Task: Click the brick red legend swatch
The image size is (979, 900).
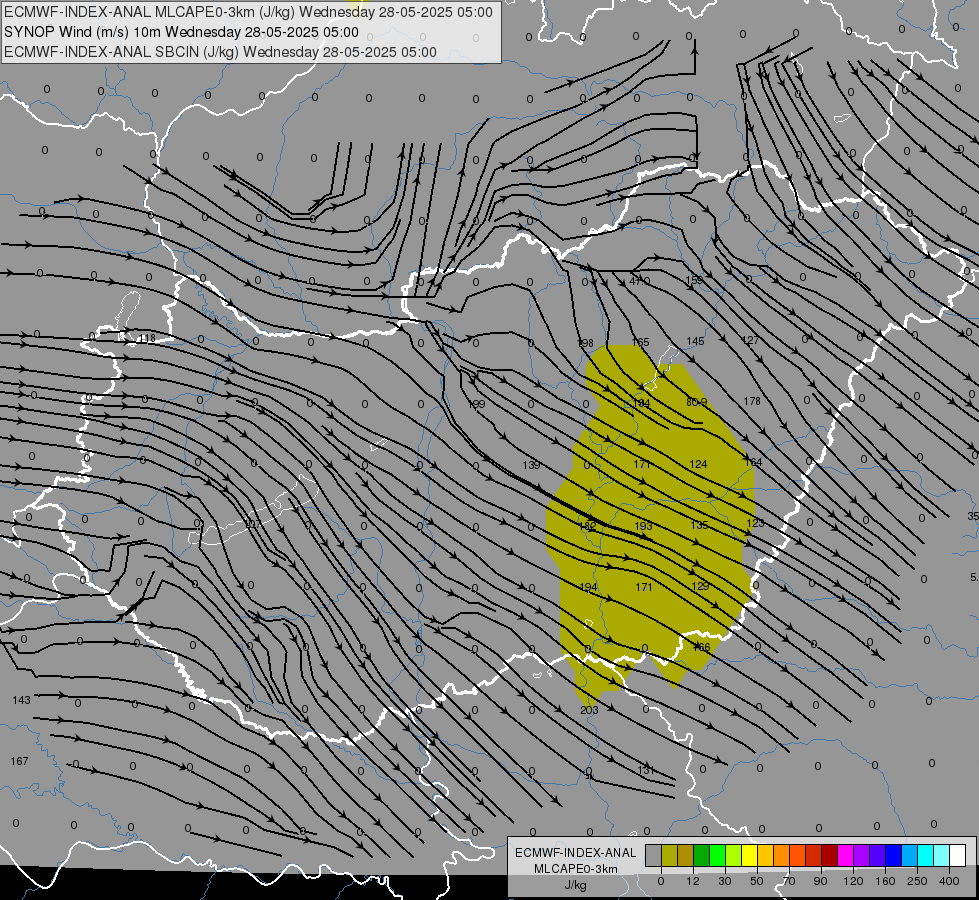Action: pos(814,855)
